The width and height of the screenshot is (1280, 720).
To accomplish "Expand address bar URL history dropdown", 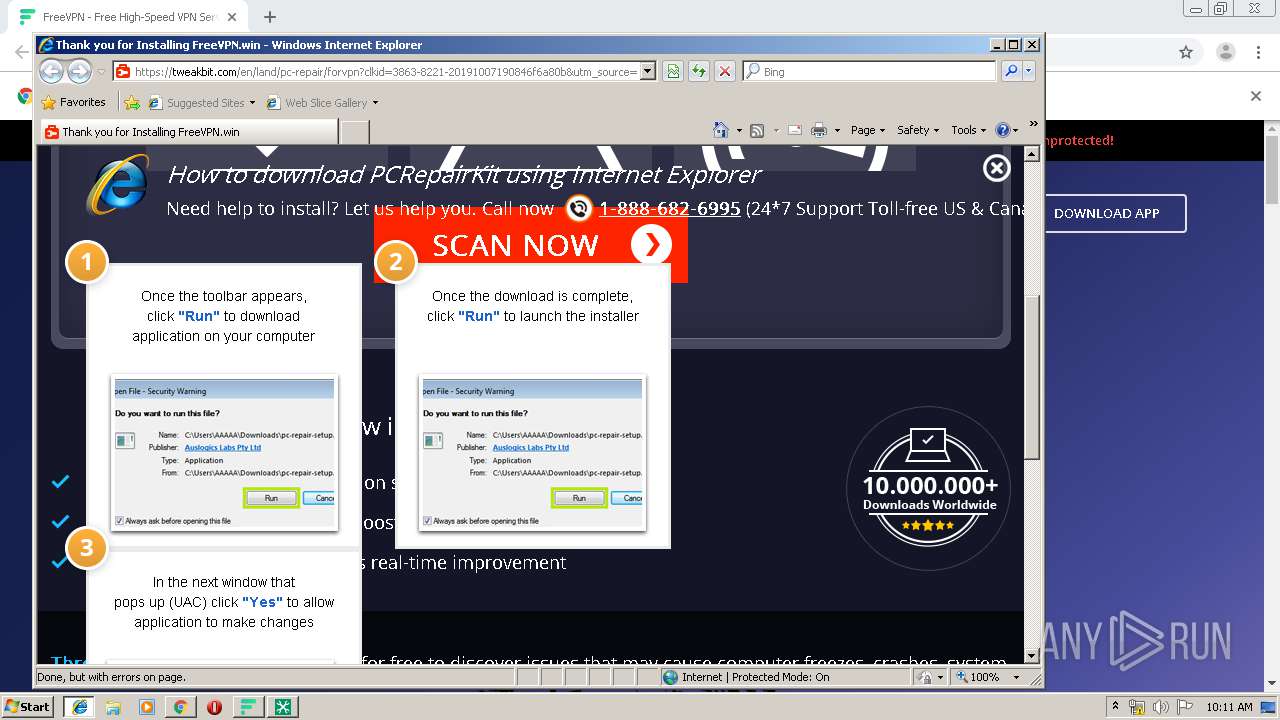I will tap(647, 71).
